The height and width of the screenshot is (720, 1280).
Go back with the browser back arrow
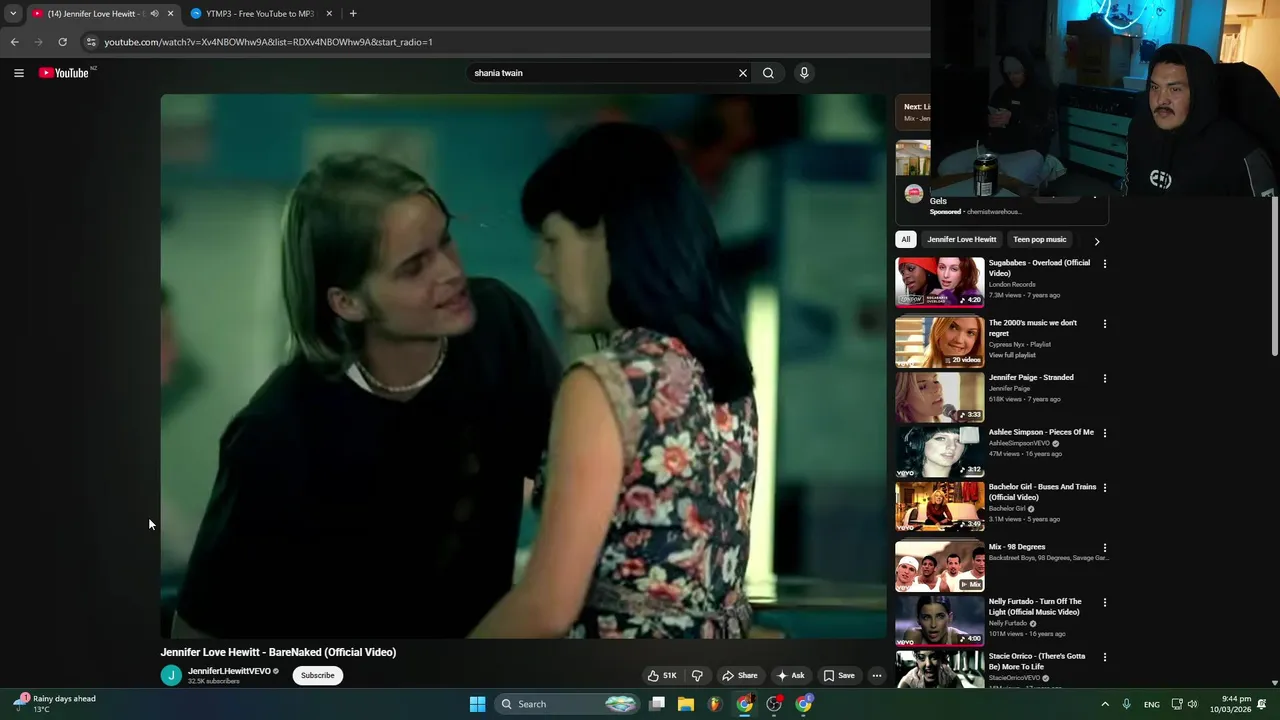point(14,42)
